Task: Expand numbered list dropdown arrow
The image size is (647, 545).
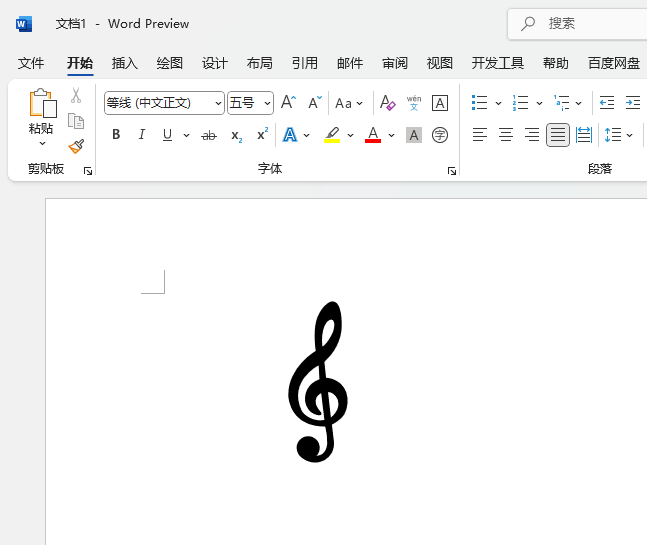Action: (x=539, y=103)
